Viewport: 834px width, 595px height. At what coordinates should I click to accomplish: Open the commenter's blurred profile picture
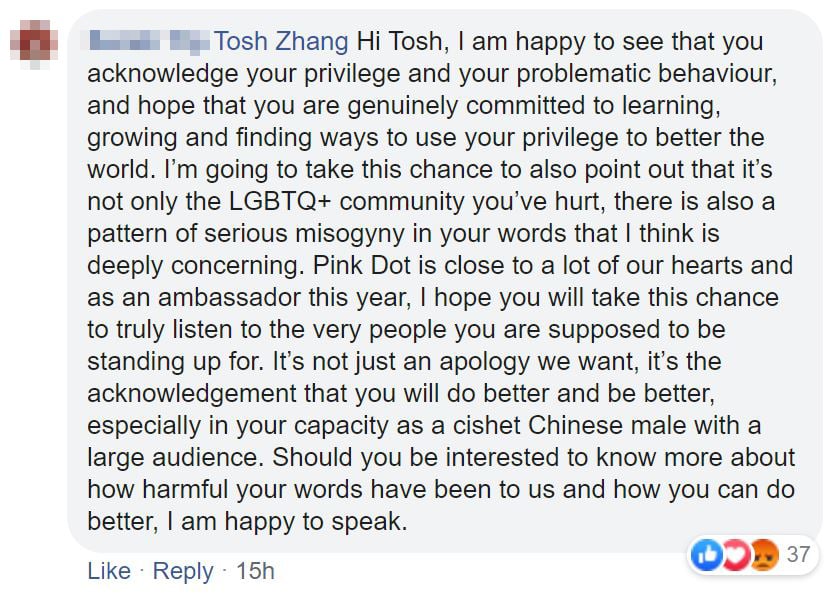[34, 43]
